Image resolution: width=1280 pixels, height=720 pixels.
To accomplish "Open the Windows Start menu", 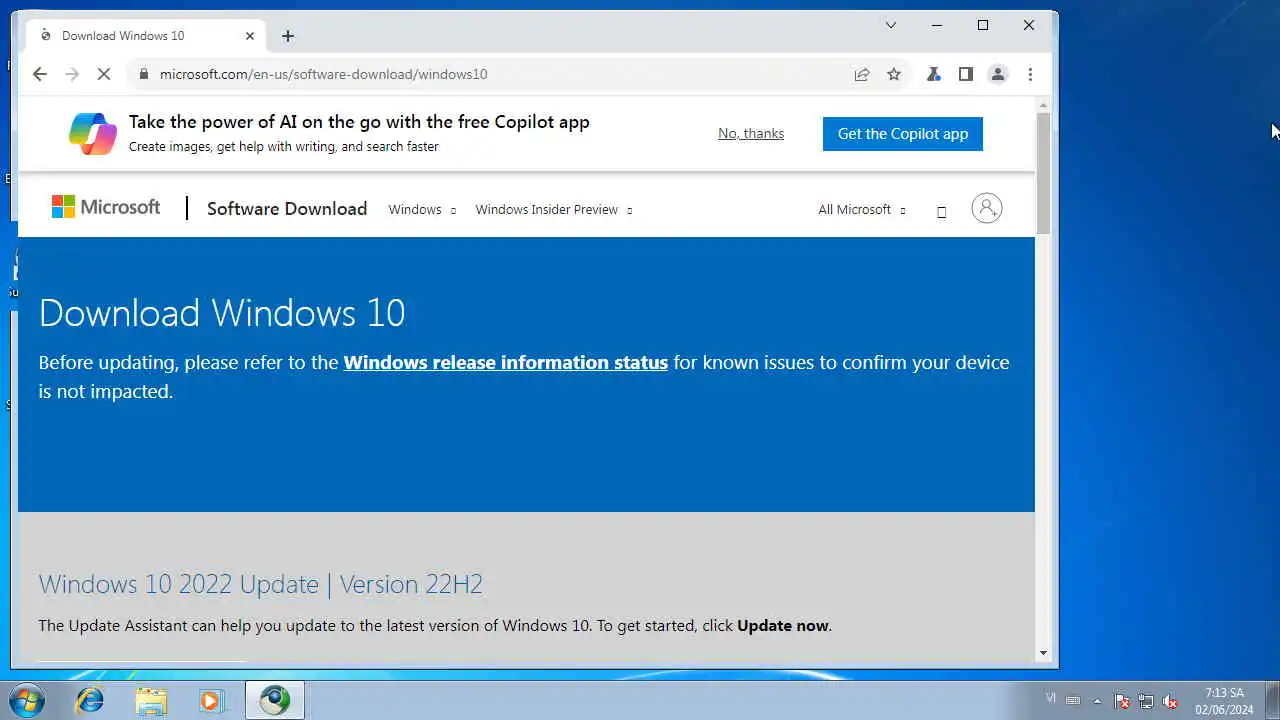I will point(26,700).
